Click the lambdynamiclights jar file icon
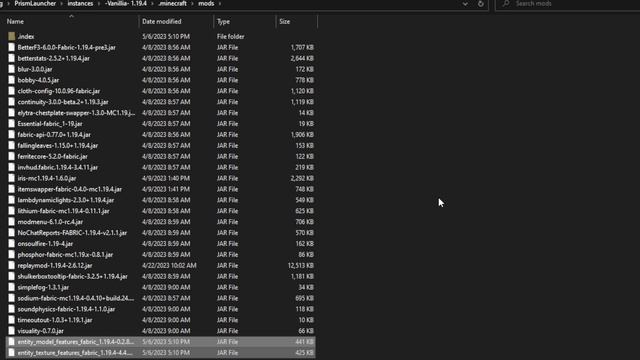The image size is (640, 360). tap(11, 200)
